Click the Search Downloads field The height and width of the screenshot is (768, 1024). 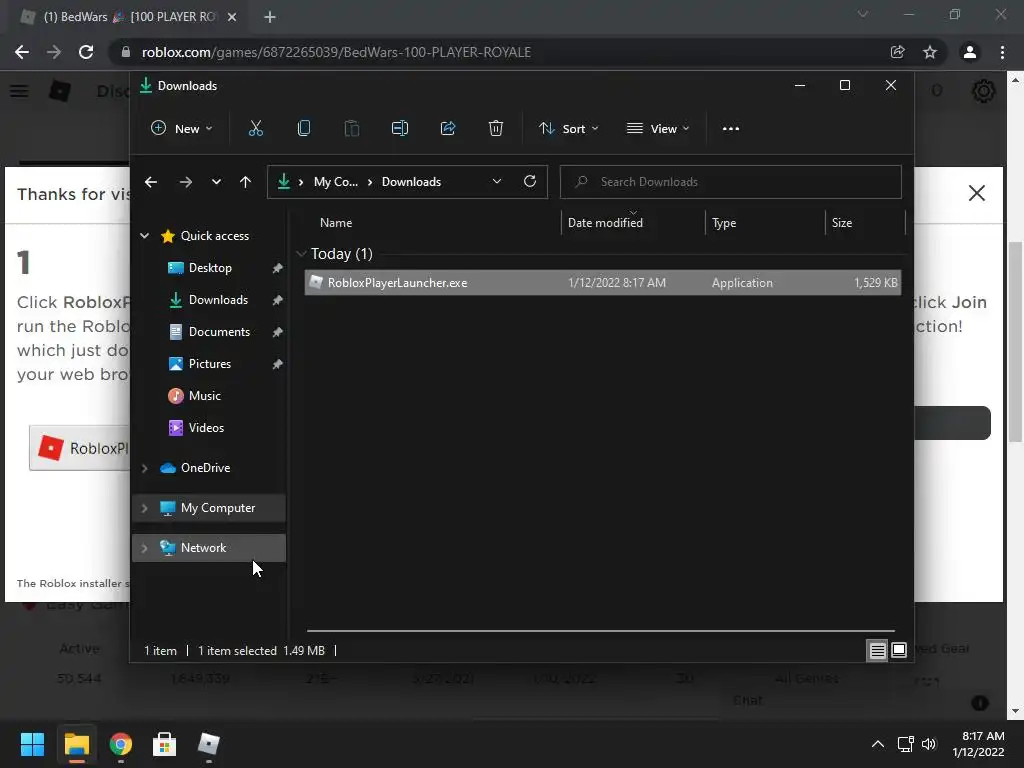click(731, 182)
